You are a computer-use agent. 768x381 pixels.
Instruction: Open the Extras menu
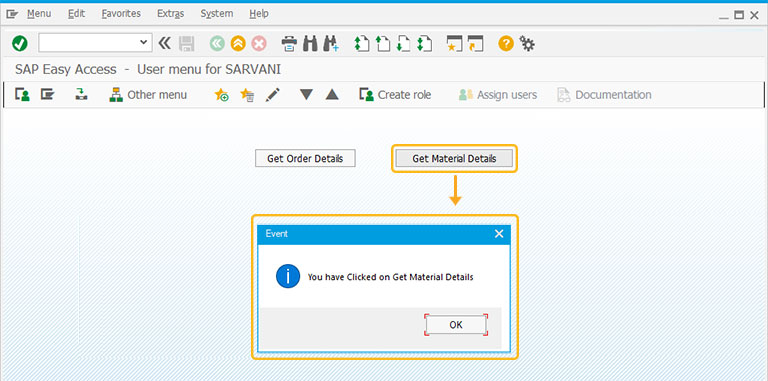tap(170, 14)
